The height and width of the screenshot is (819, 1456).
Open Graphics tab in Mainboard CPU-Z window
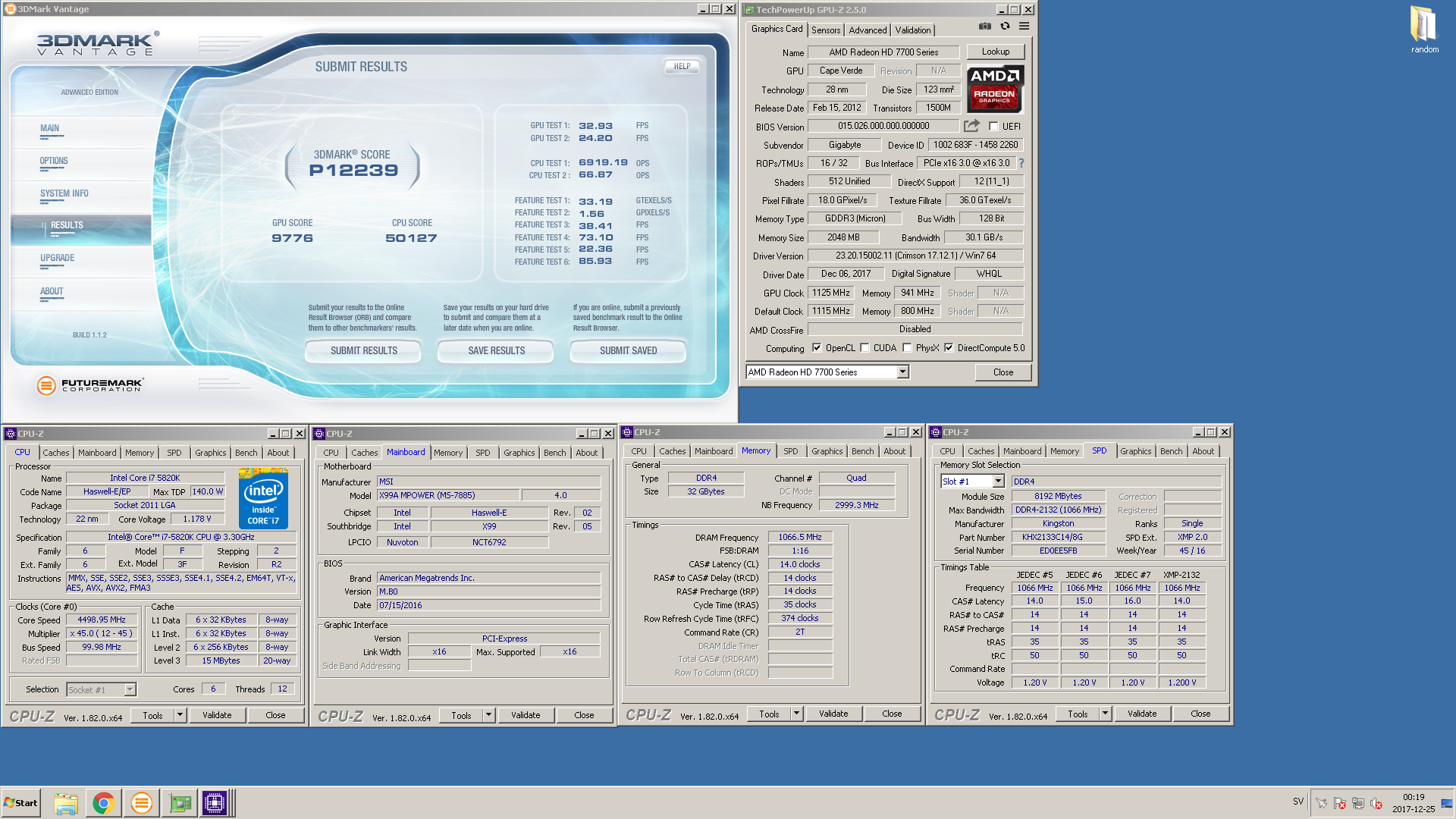(519, 453)
